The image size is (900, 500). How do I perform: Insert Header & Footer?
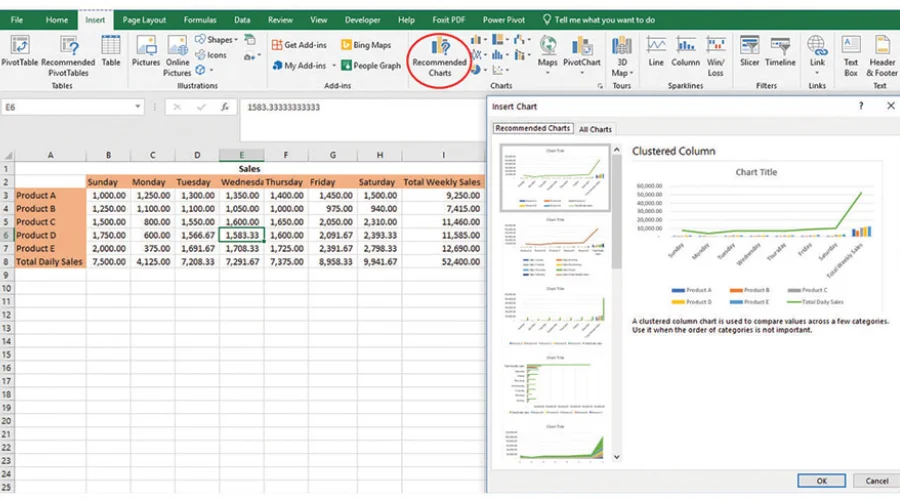(882, 56)
